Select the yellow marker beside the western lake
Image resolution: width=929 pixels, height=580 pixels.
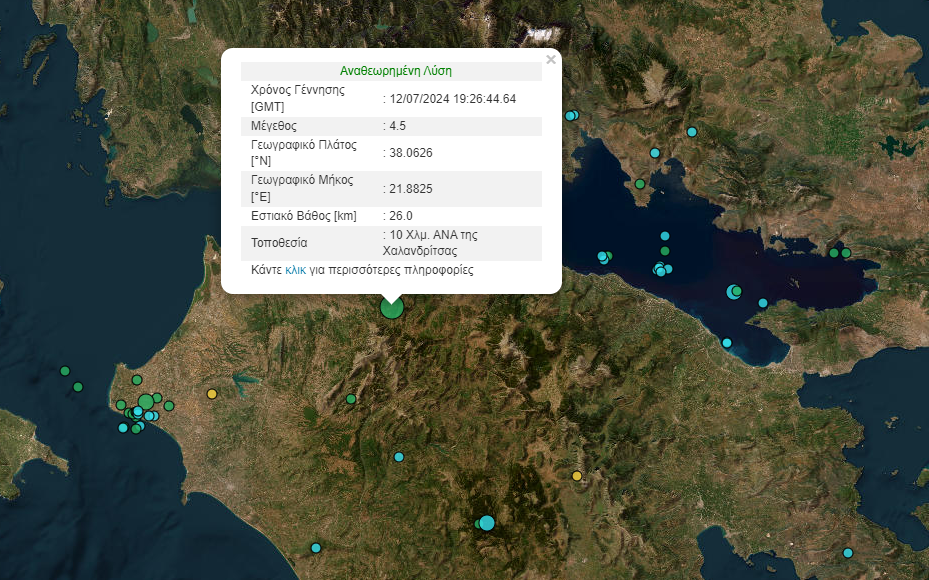[211, 394]
